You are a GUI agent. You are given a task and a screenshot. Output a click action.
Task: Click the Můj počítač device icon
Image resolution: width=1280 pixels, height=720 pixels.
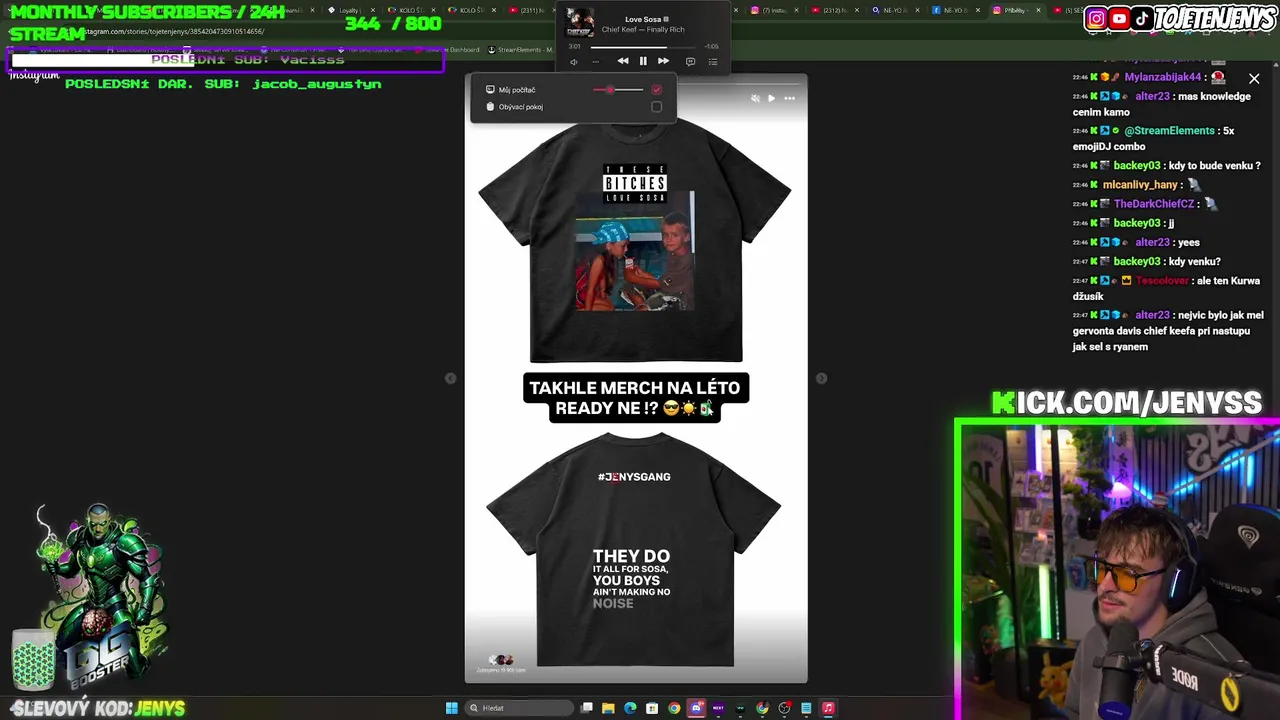point(490,90)
